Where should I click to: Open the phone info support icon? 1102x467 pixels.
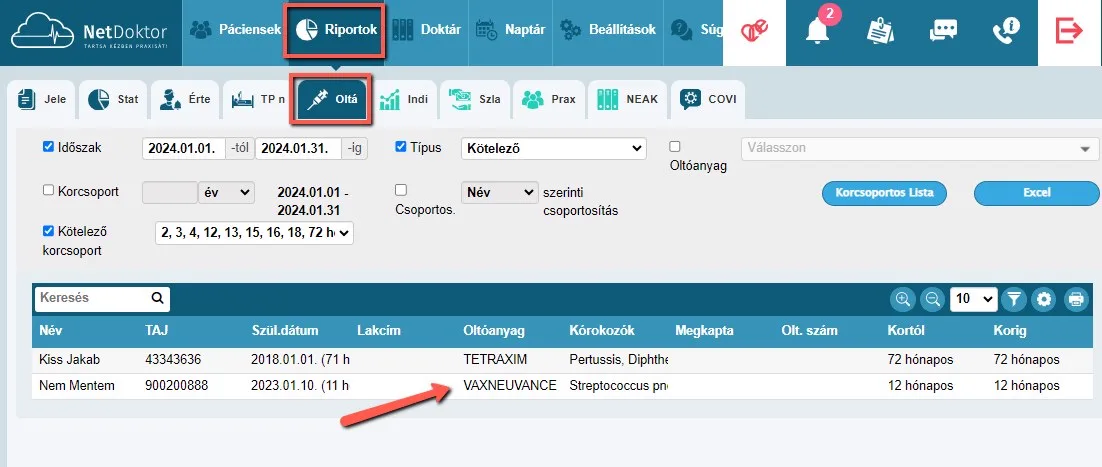coord(1006,31)
